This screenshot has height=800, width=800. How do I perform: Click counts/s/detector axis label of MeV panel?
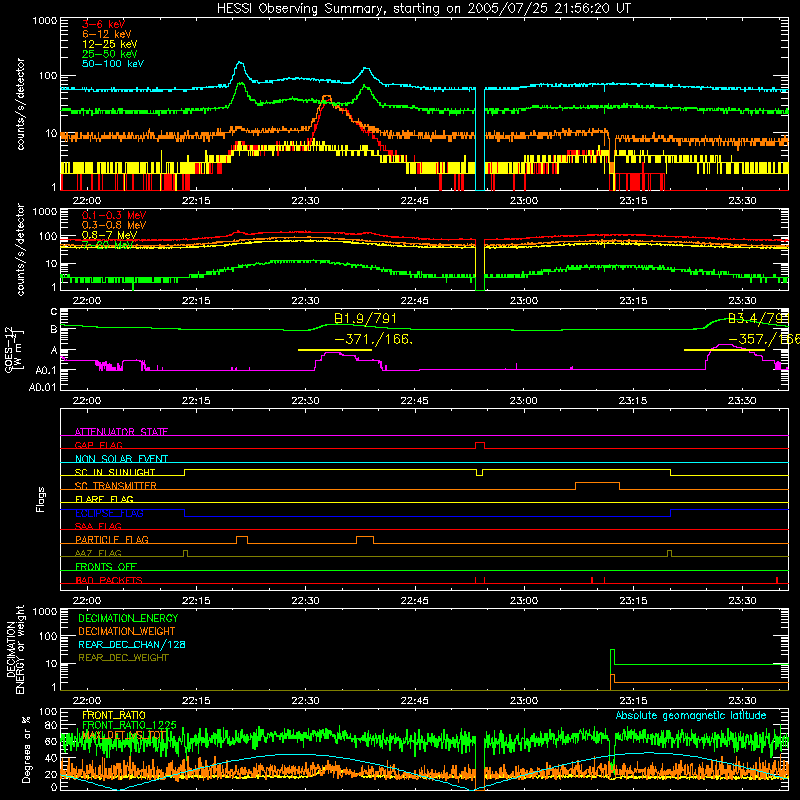[20, 249]
